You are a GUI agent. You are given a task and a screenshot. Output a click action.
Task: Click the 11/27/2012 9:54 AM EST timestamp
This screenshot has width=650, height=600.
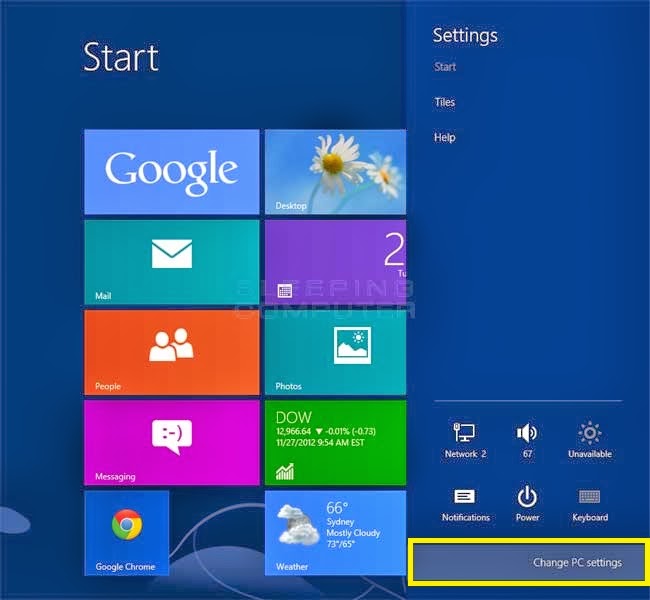pos(320,443)
